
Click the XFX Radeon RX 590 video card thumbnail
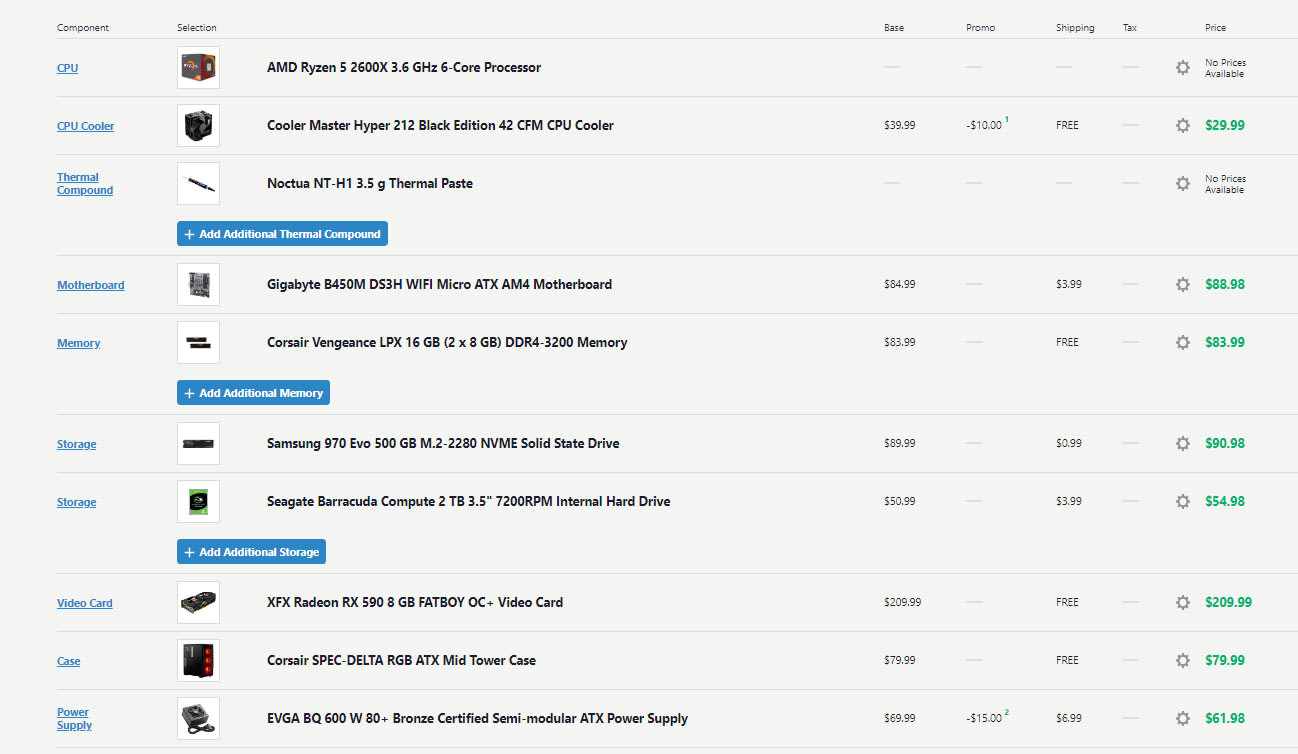point(198,603)
